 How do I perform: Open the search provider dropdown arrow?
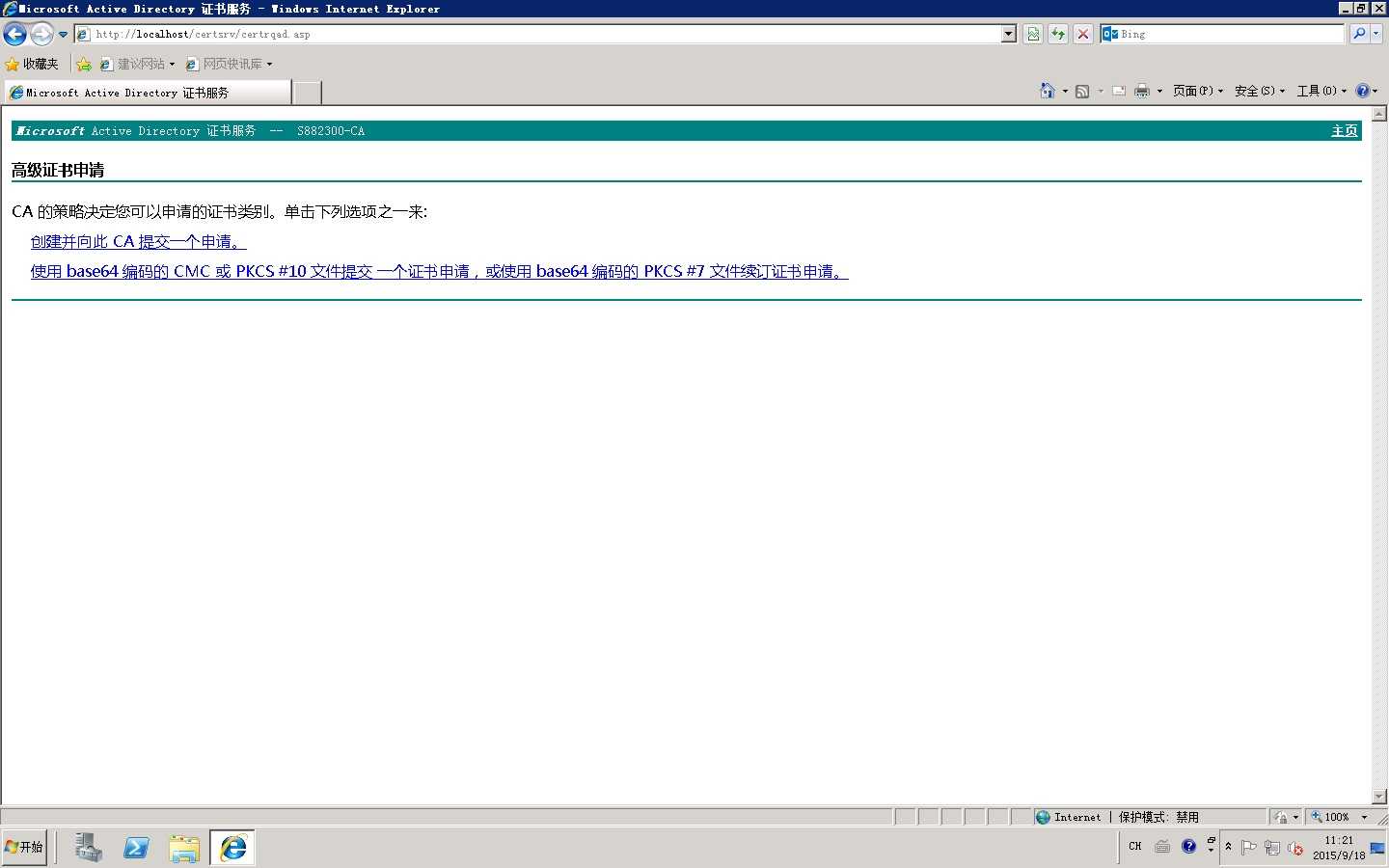coord(1376,34)
